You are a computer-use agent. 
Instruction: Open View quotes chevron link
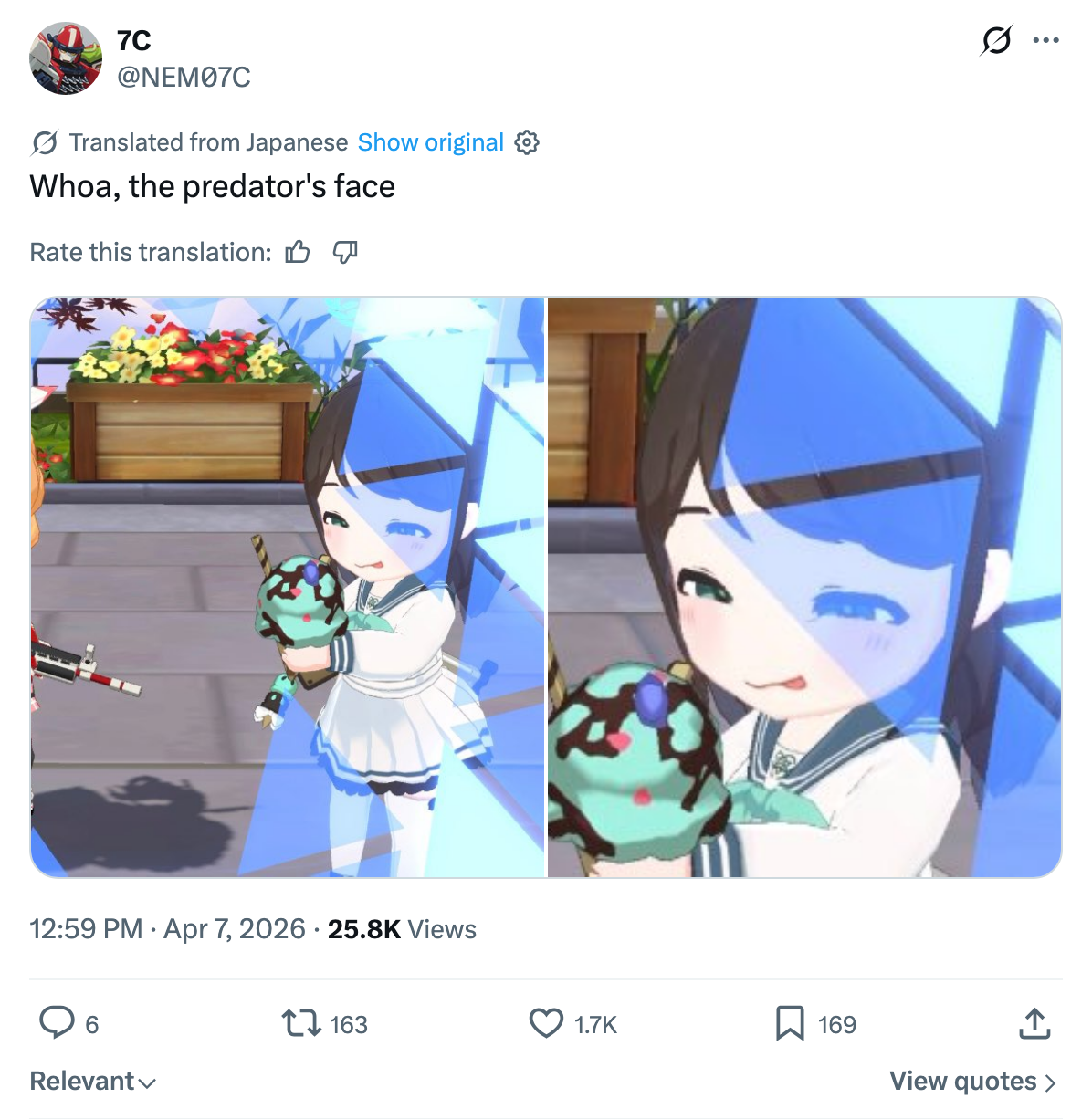tap(973, 1081)
